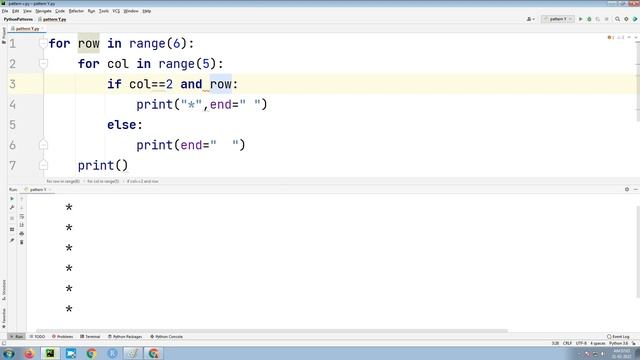Image resolution: width=640 pixels, height=360 pixels.
Task: Open IDE settings via the toolbar gear icon
Action: click(x=626, y=19)
